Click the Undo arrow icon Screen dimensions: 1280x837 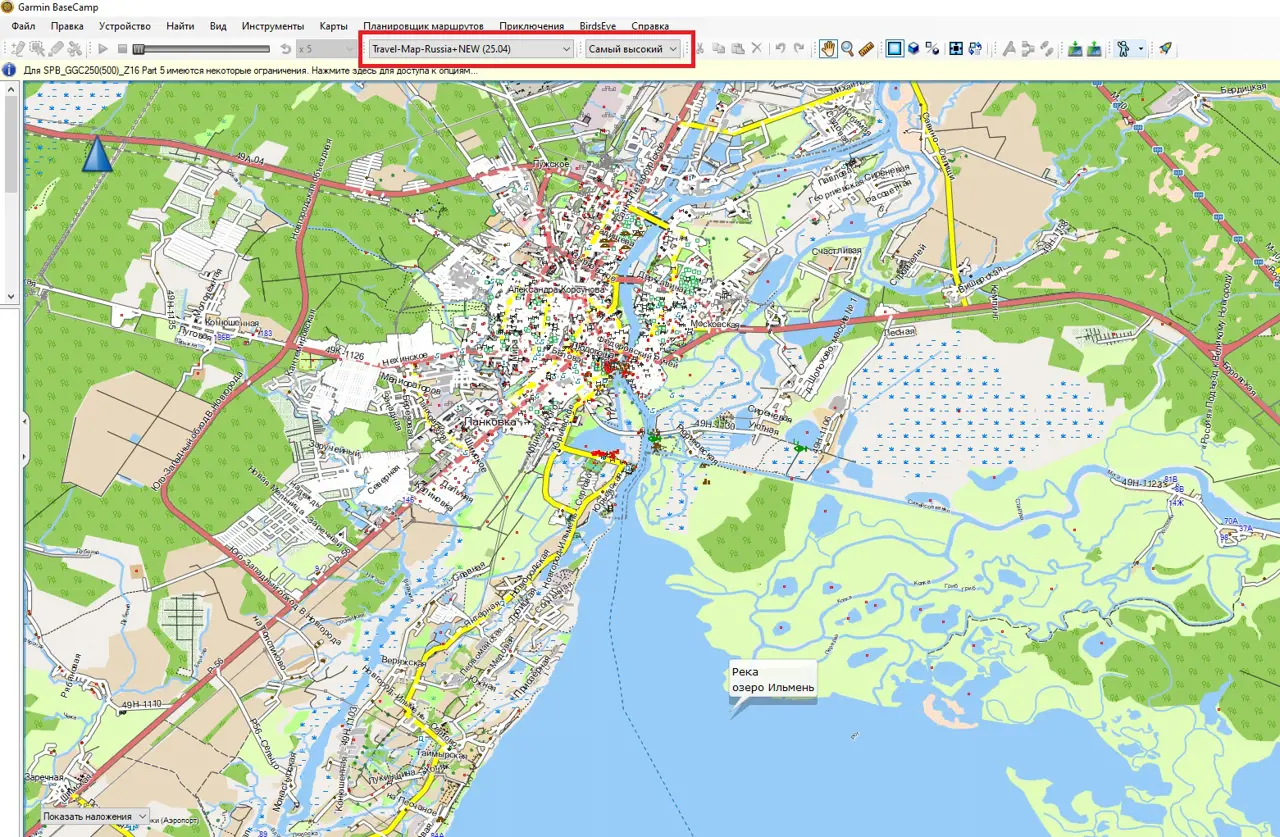coord(780,48)
